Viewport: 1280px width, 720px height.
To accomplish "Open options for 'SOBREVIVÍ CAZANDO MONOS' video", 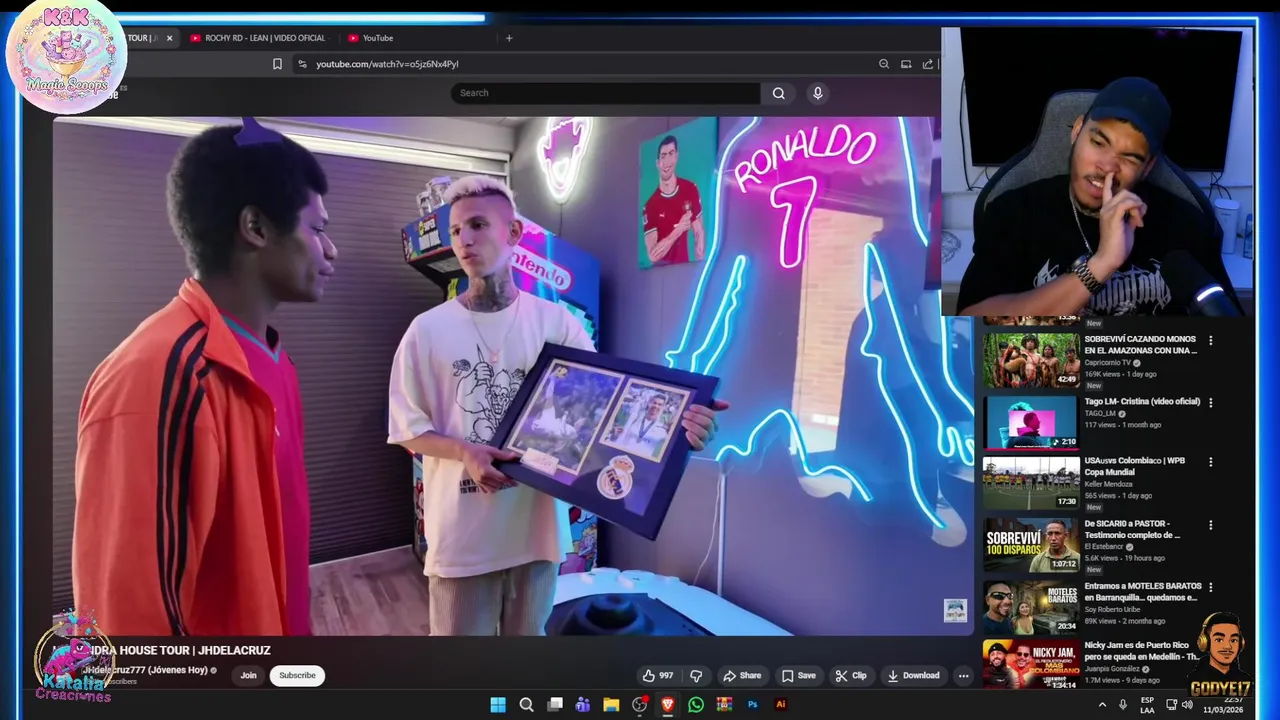I will click(1211, 340).
